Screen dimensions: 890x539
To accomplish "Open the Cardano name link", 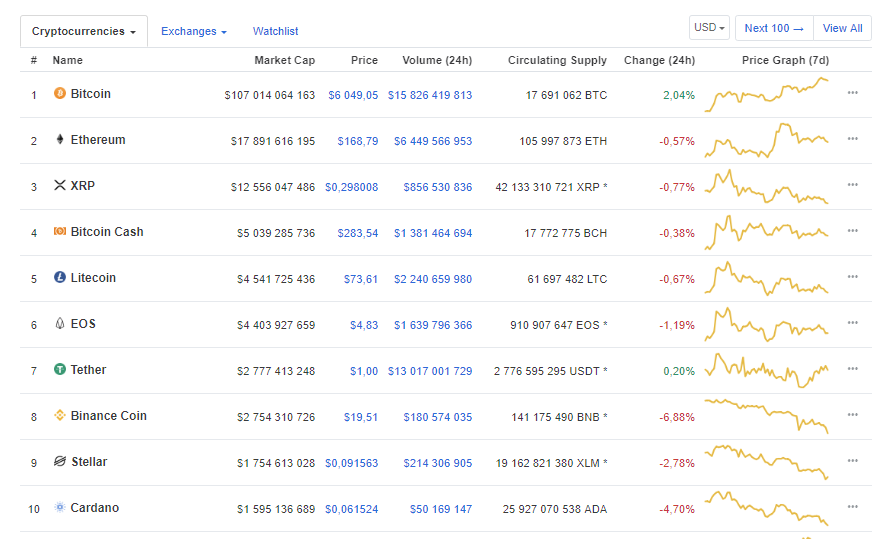I will pos(95,507).
